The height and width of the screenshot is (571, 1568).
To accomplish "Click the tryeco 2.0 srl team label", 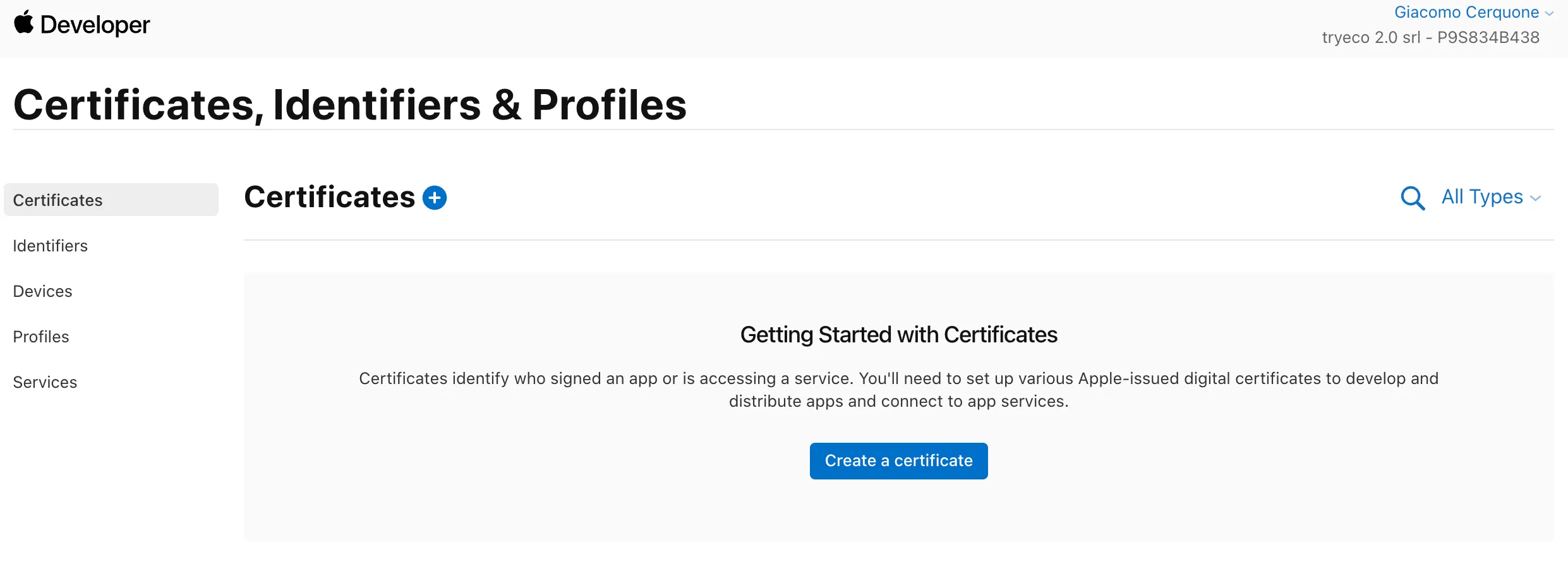I will click(1371, 37).
